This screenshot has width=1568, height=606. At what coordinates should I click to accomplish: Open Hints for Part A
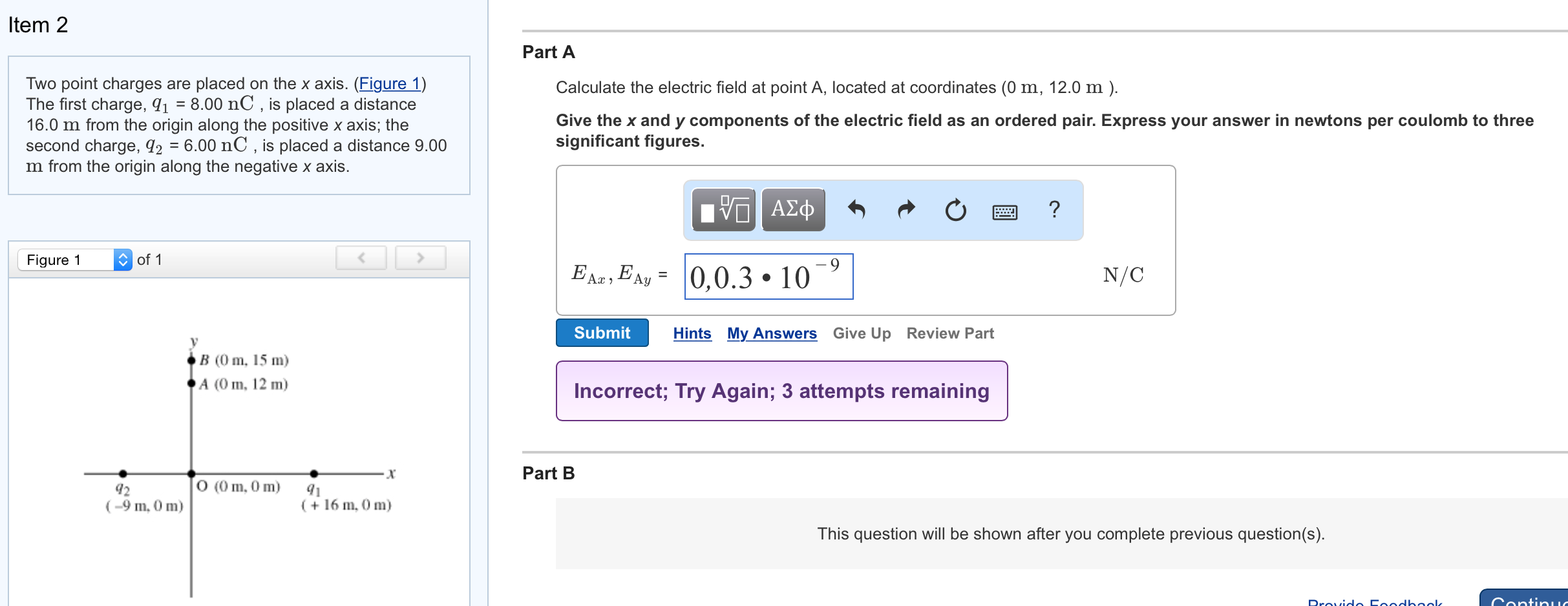pos(692,333)
